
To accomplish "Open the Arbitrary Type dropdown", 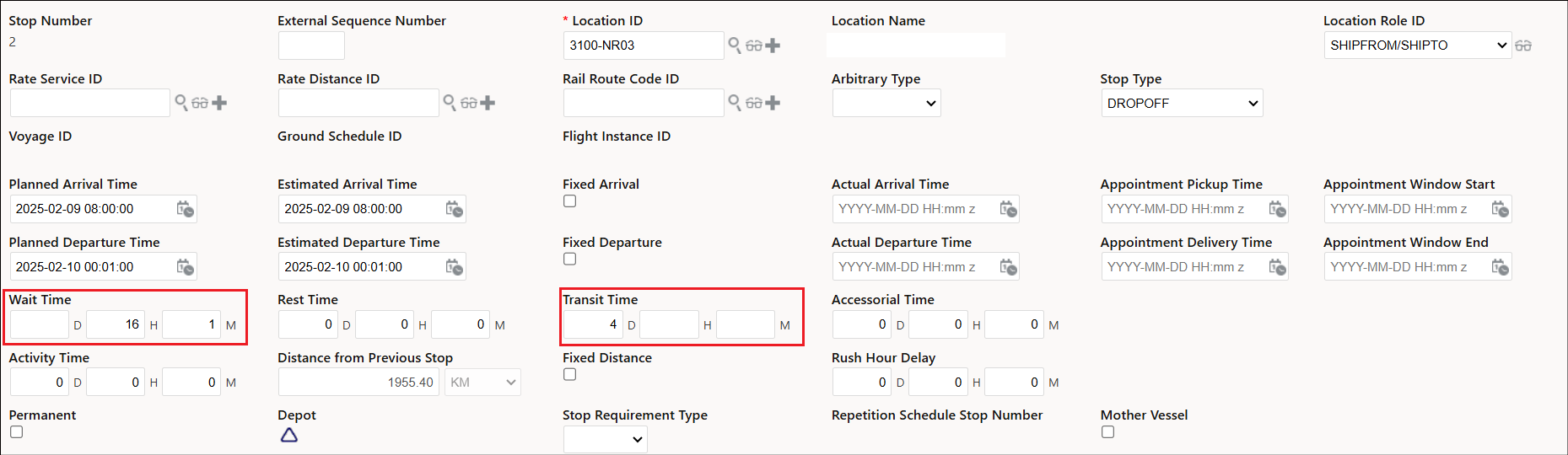I will 886,103.
